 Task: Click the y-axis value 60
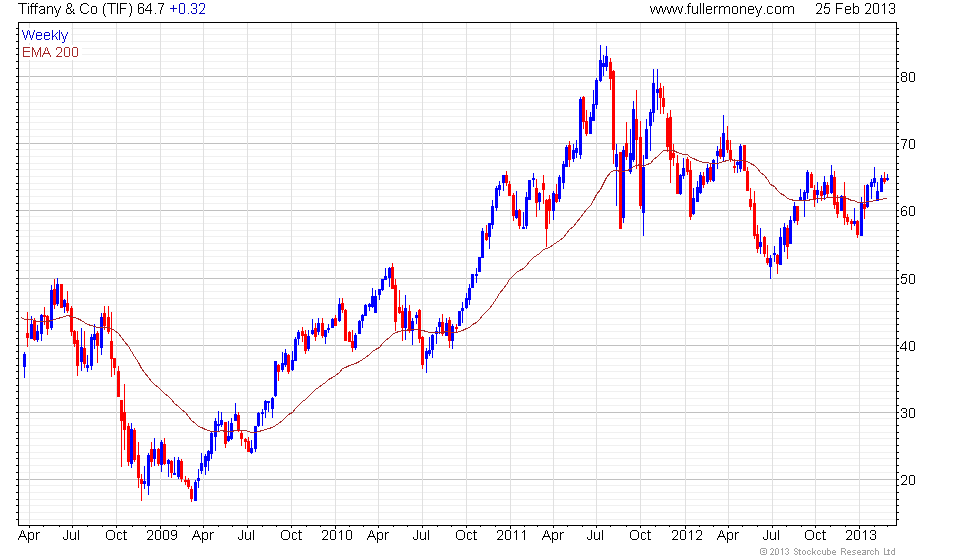click(908, 211)
